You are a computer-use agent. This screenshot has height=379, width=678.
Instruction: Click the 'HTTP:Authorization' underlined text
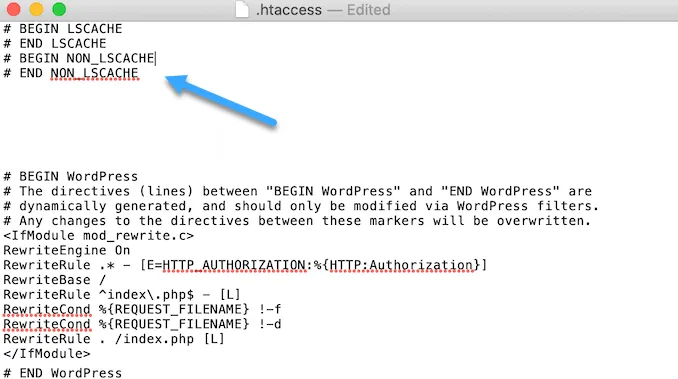(x=401, y=265)
